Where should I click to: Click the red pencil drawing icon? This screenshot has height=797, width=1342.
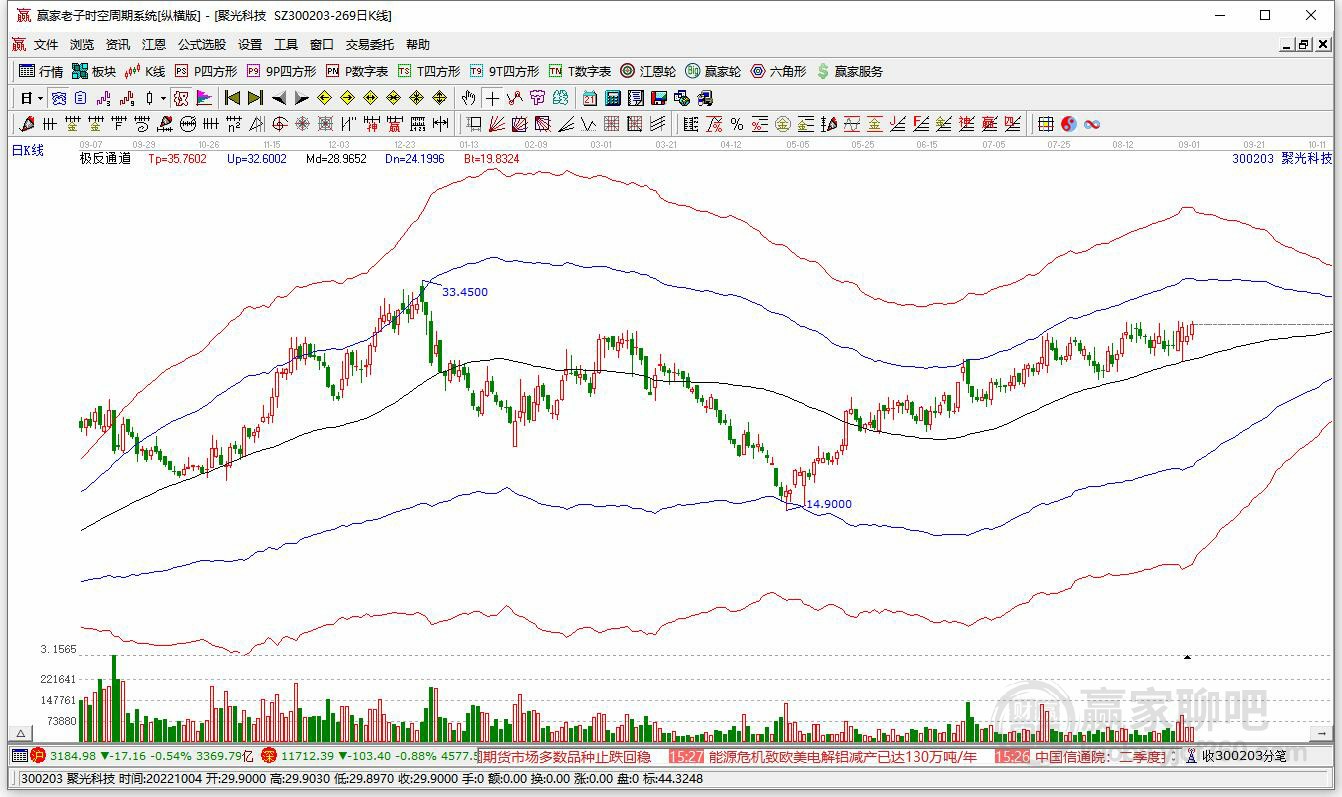click(x=26, y=124)
